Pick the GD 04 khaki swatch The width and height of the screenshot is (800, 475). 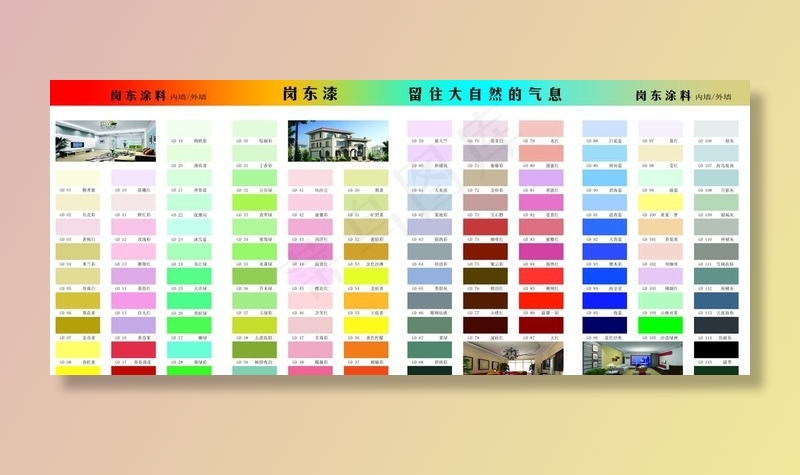click(x=78, y=252)
